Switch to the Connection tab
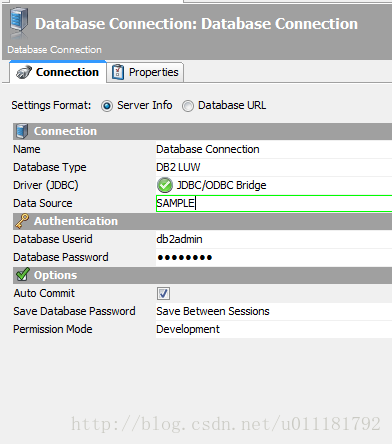Viewport: 392px width, 444px height. coord(58,72)
